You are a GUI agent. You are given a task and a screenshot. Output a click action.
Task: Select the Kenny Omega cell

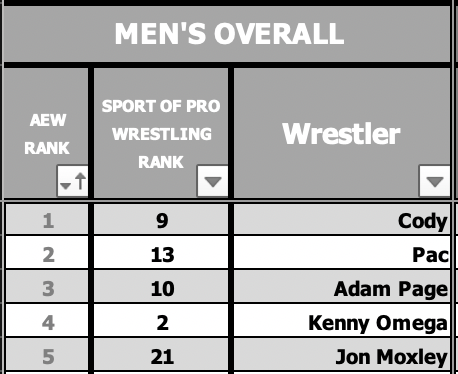coord(342,321)
